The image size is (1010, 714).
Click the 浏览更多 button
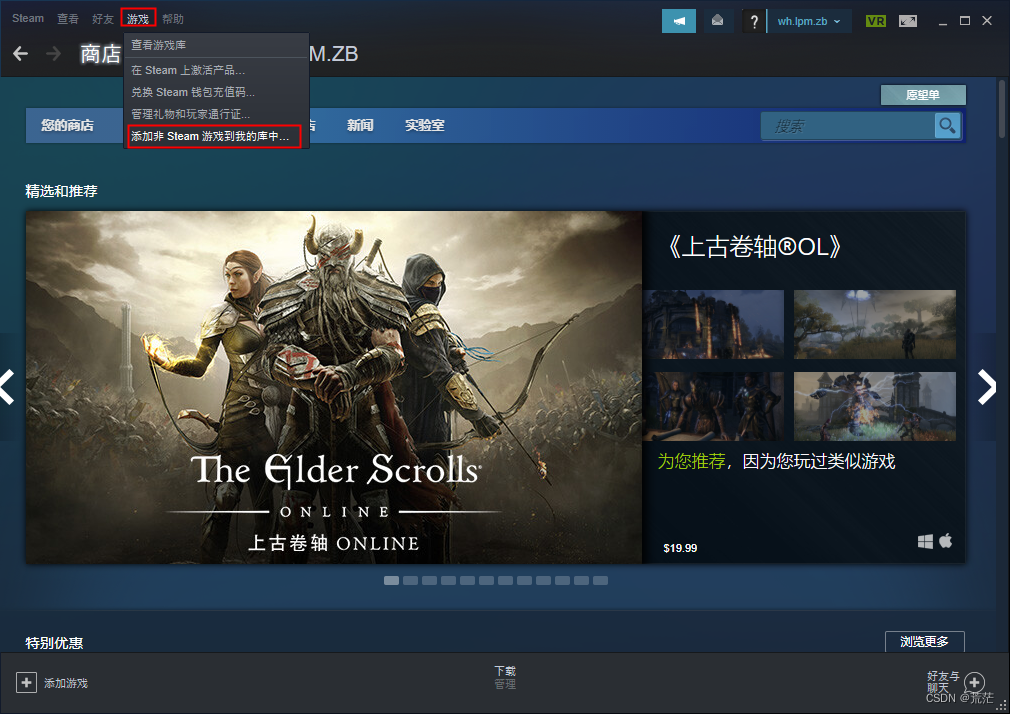coord(924,641)
